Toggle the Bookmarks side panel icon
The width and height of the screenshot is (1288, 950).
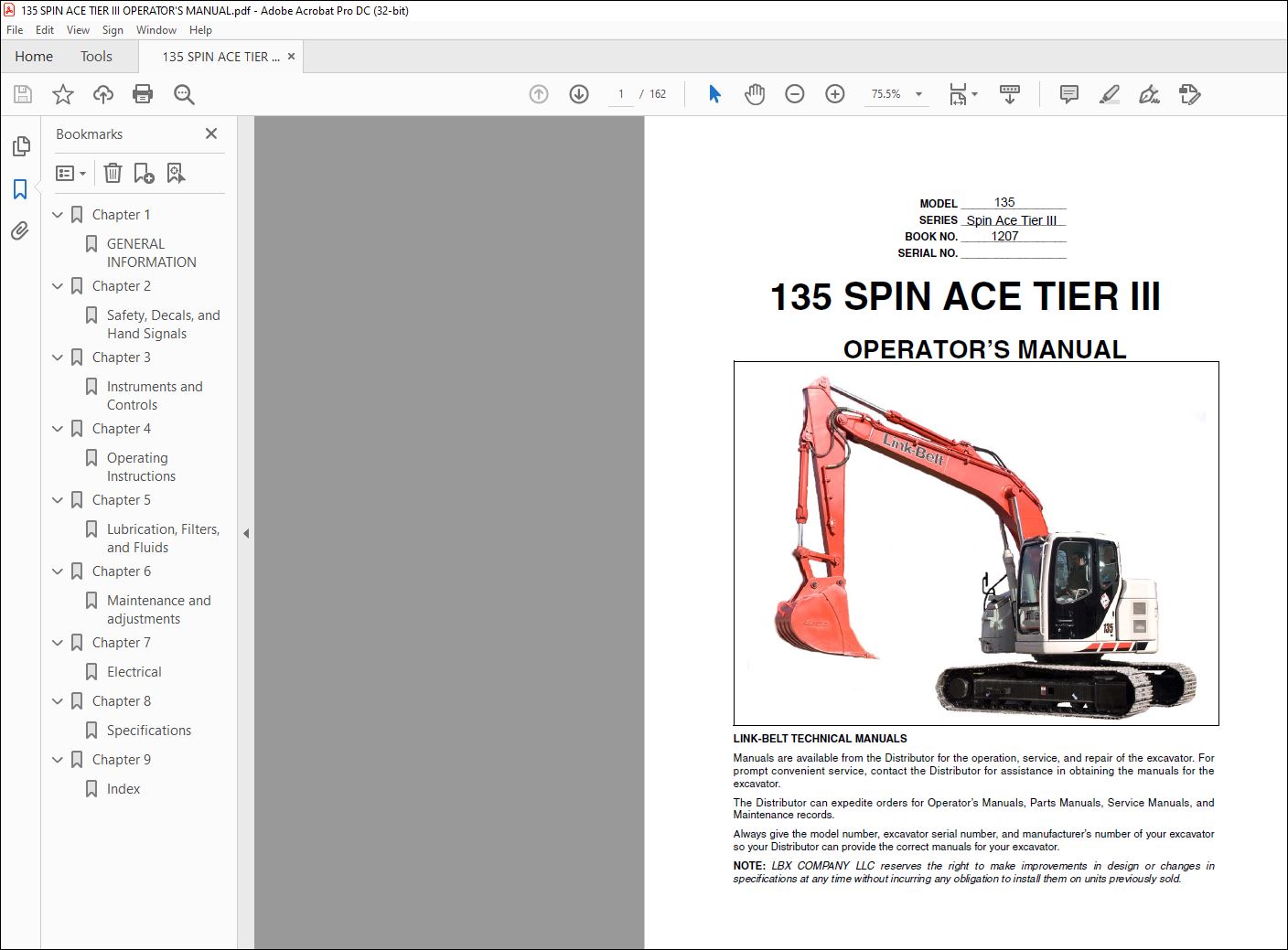click(x=20, y=189)
